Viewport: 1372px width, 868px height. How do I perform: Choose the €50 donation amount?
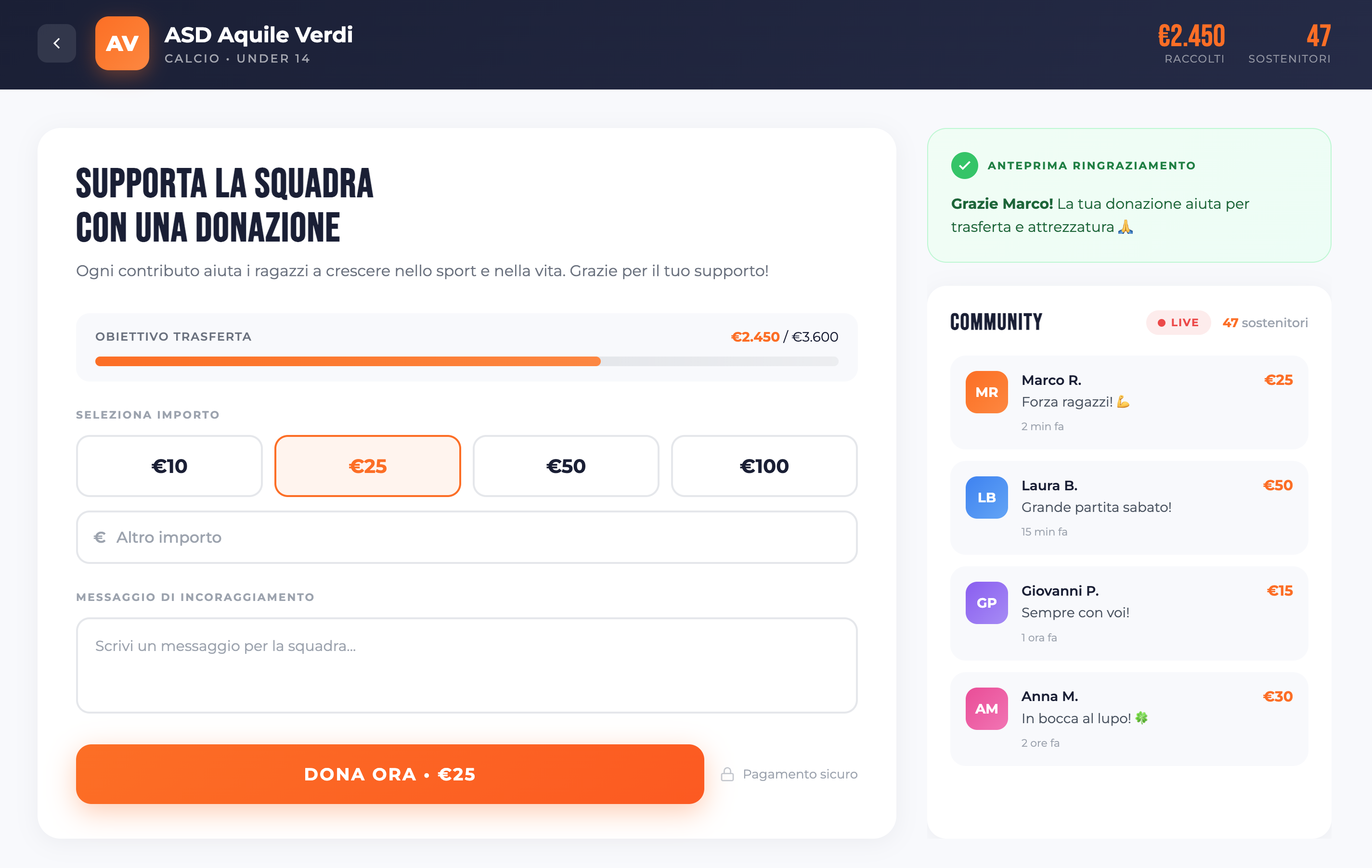coord(566,466)
